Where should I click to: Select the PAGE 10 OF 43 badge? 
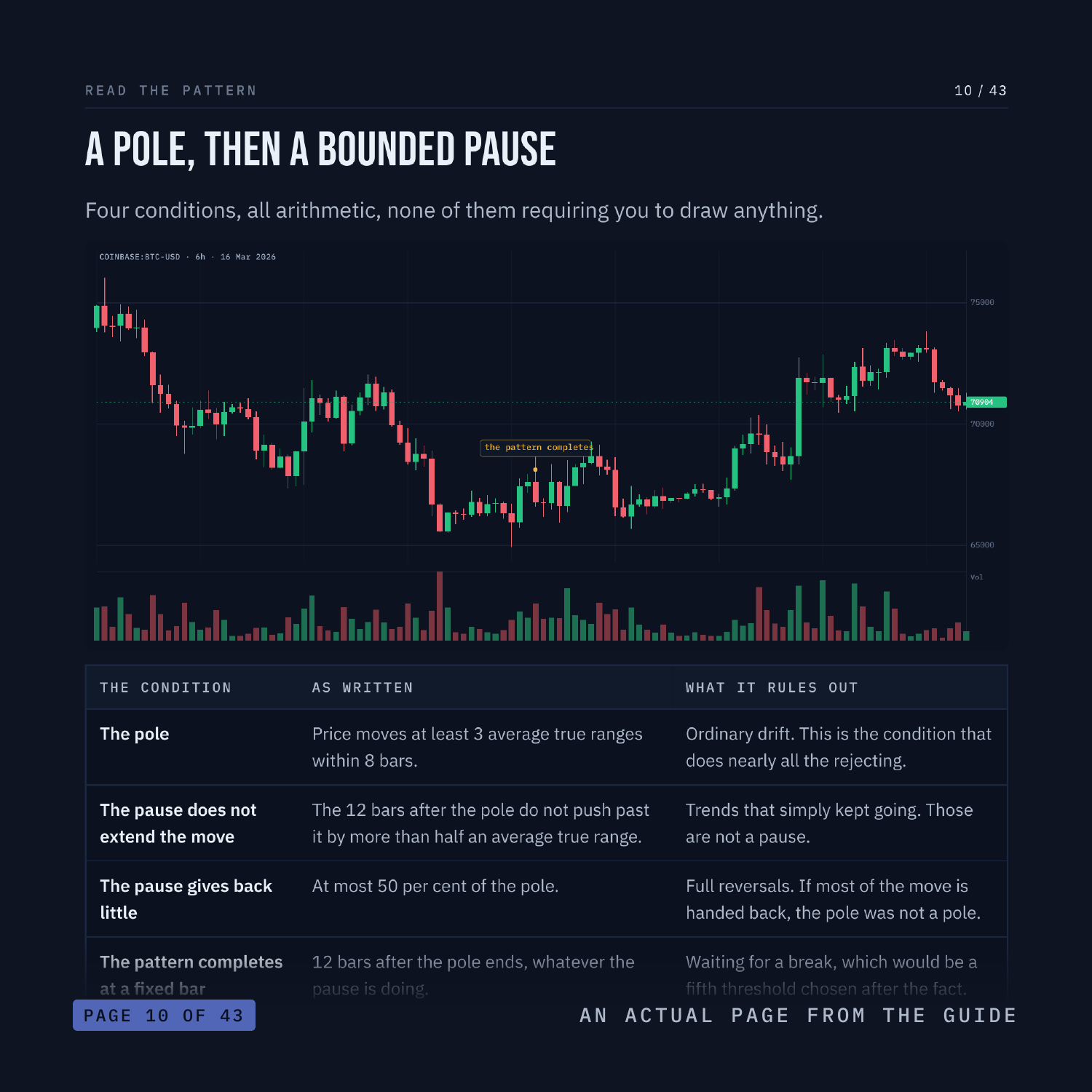coord(164,1016)
